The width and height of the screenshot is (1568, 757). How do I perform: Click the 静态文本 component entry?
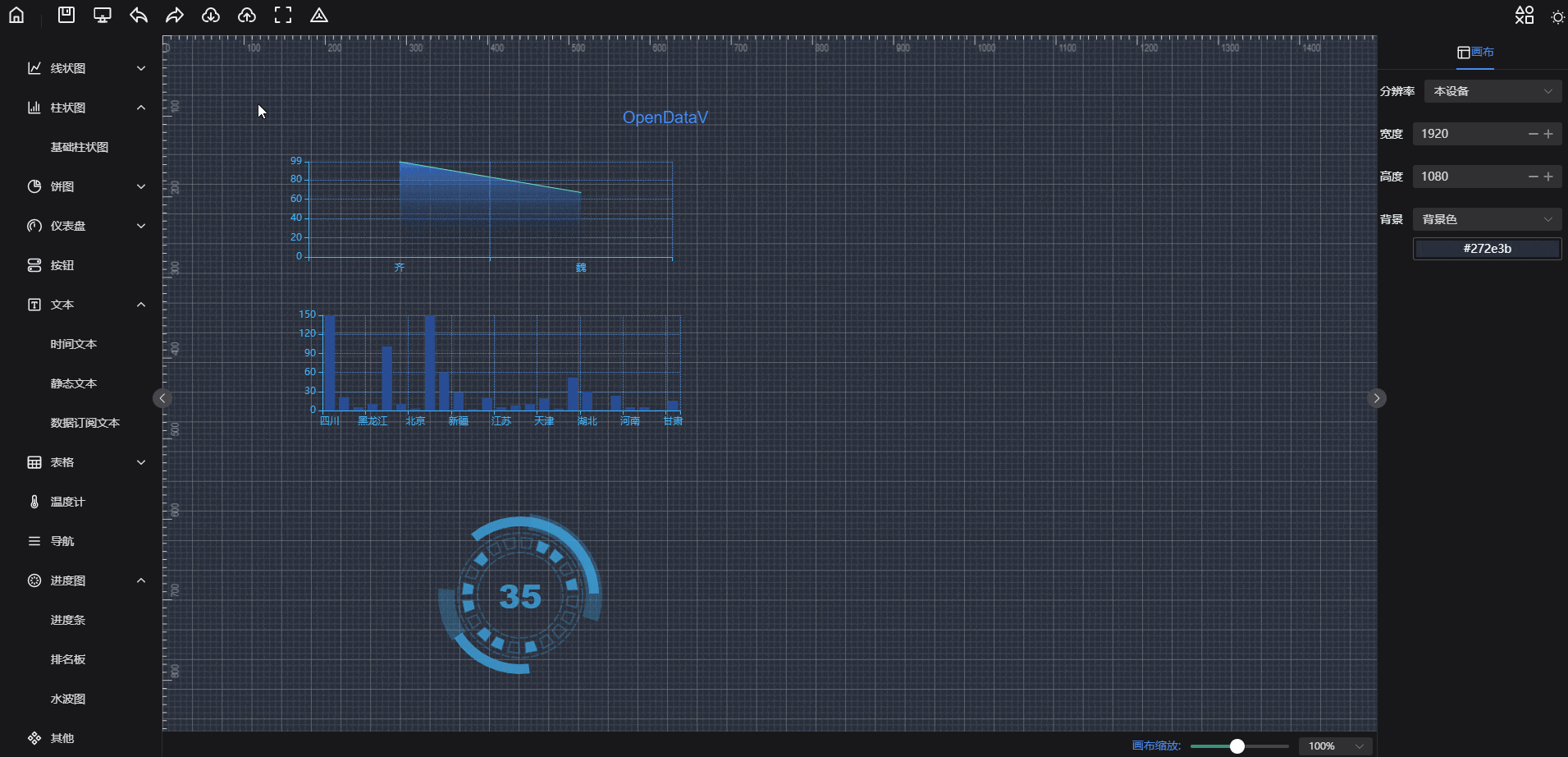[x=74, y=383]
